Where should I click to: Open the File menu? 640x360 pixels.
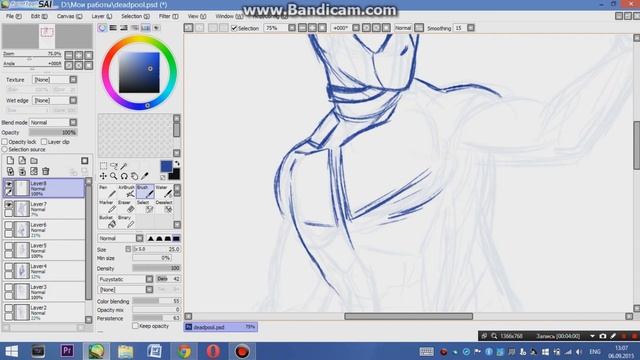pos(13,16)
